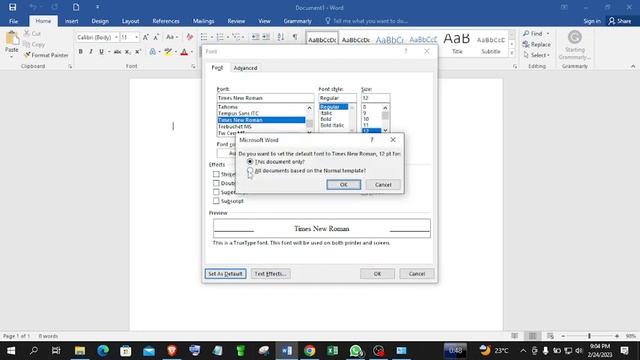
Task: Open File Explorer from the taskbar
Action: [x=80, y=351]
